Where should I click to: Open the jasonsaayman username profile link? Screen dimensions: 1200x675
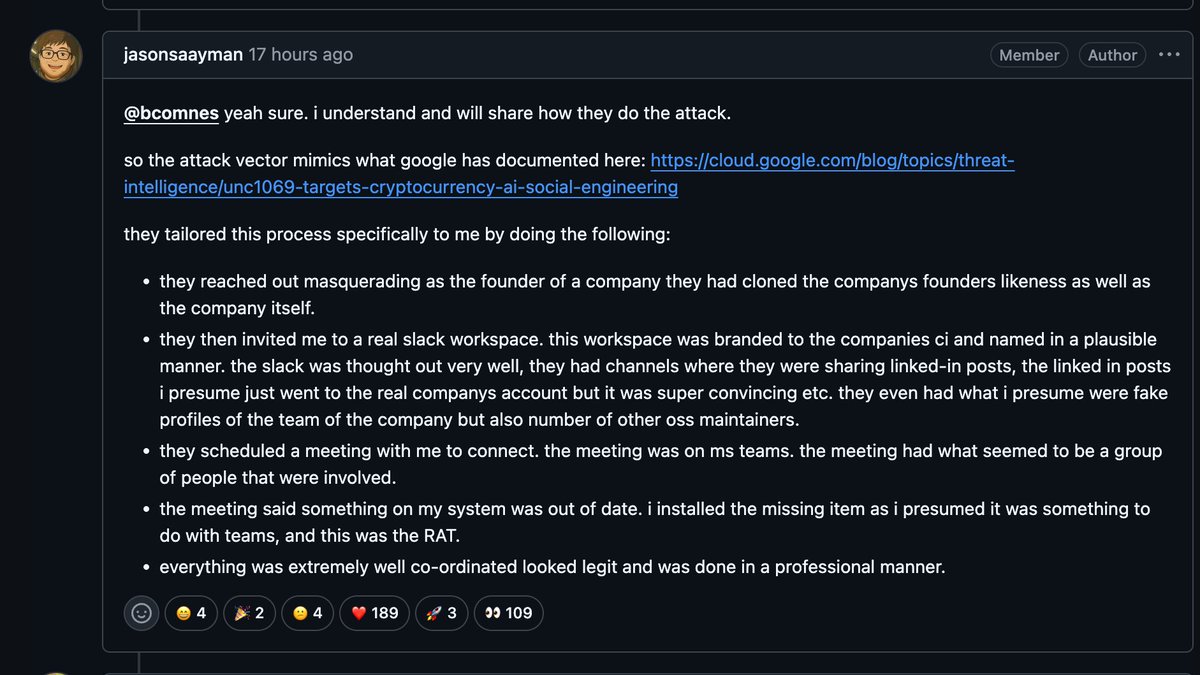click(x=183, y=55)
